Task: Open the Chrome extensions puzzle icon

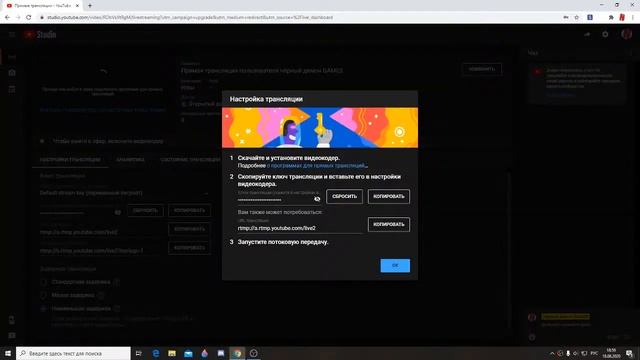Action: pyautogui.click(x=611, y=18)
